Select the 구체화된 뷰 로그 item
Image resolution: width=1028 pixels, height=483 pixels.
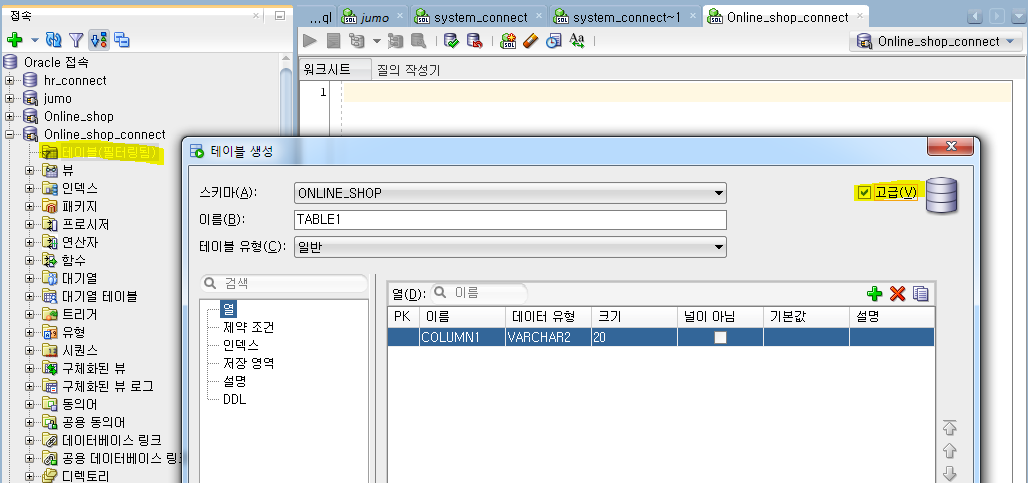tap(108, 387)
